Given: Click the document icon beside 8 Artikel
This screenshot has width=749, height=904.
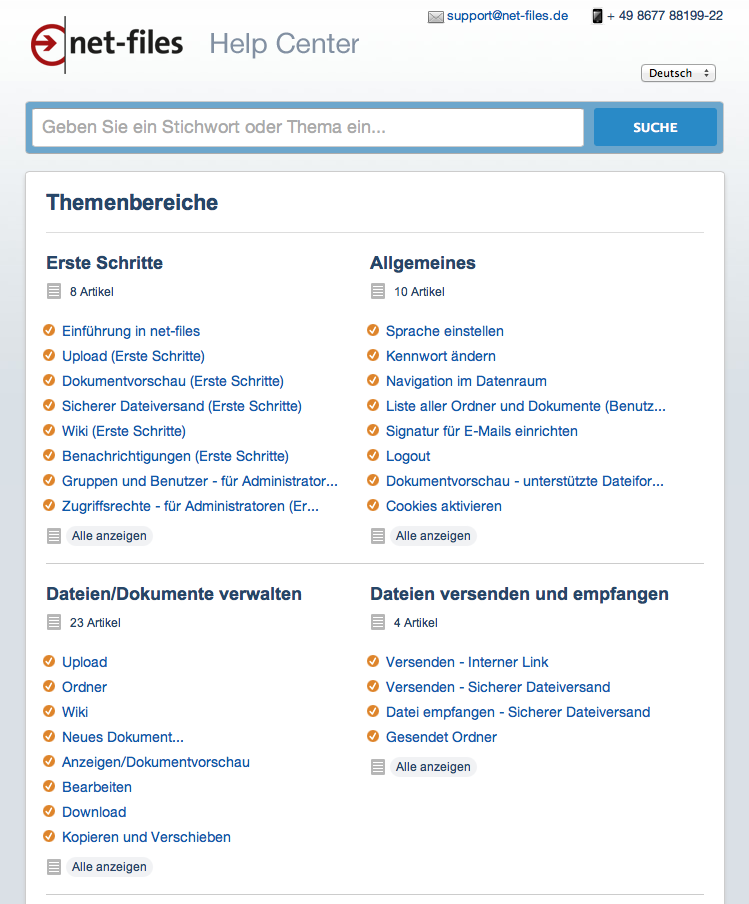Looking at the screenshot, I should point(54,292).
